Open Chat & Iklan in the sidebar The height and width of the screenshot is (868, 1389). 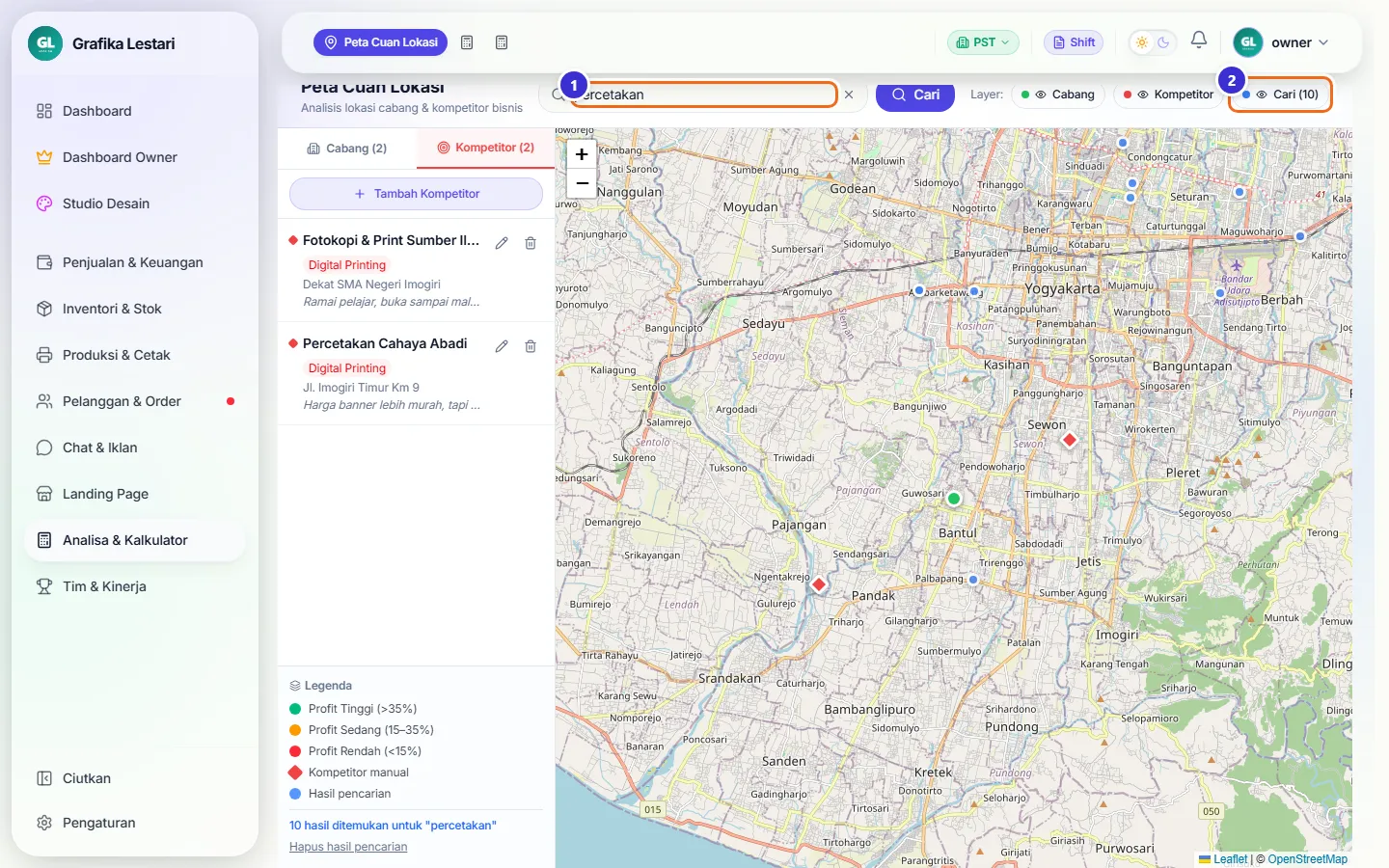tap(135, 448)
